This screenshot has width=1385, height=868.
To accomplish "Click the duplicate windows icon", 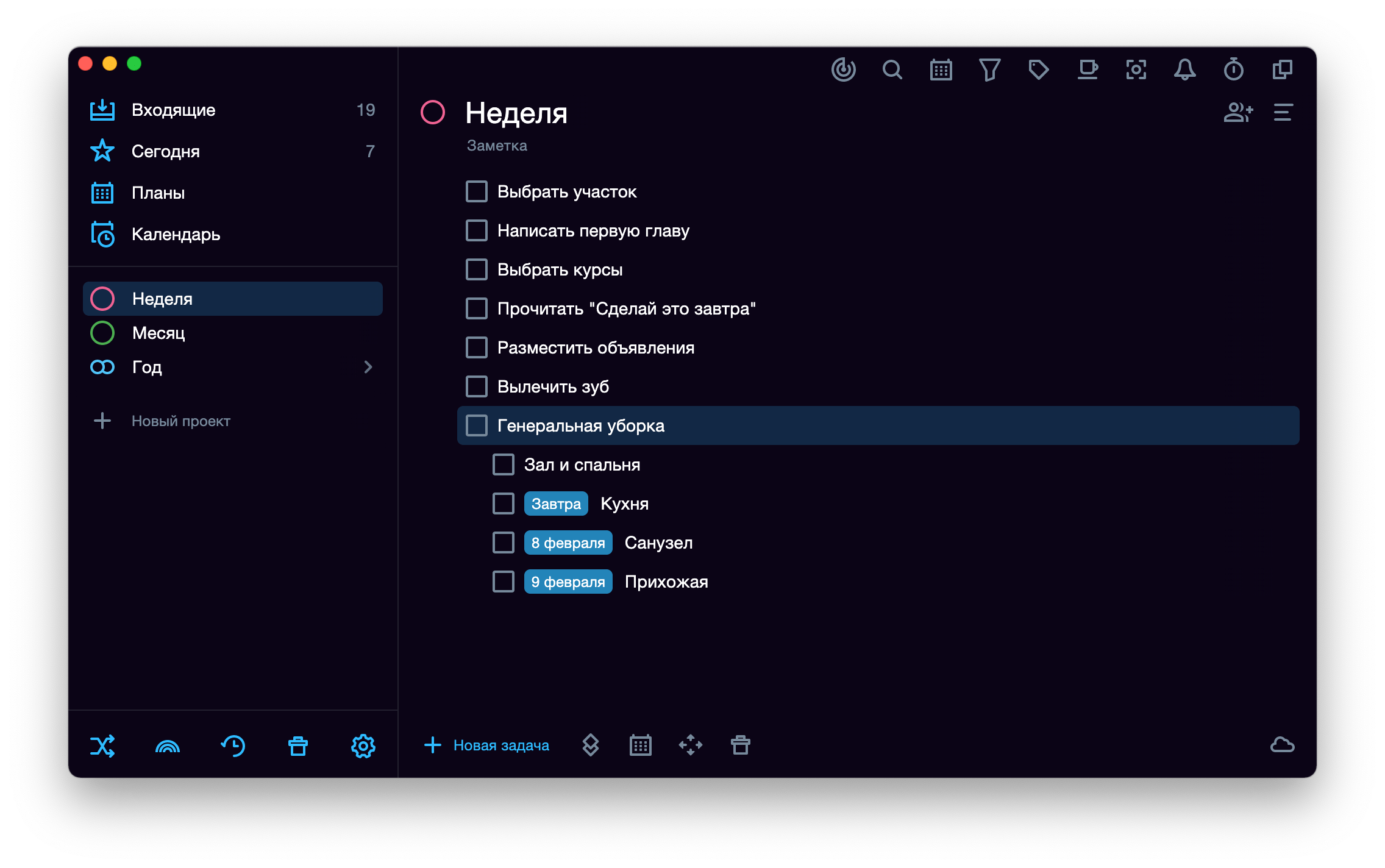I will [1283, 69].
